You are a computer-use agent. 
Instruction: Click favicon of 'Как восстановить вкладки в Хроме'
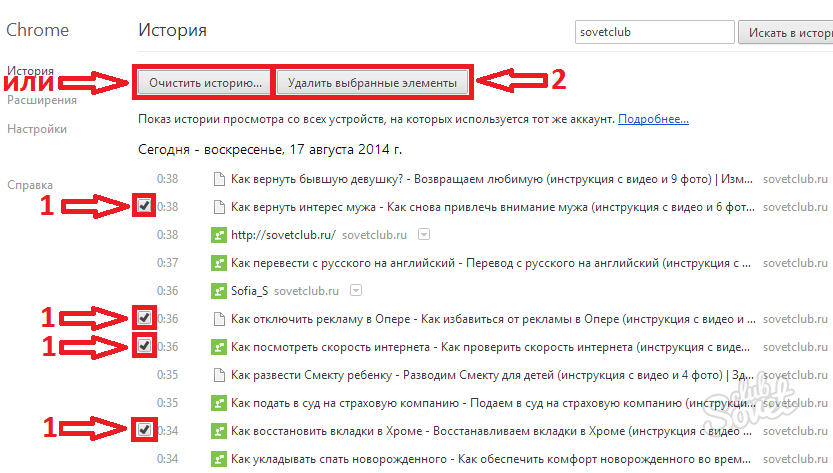tap(219, 431)
